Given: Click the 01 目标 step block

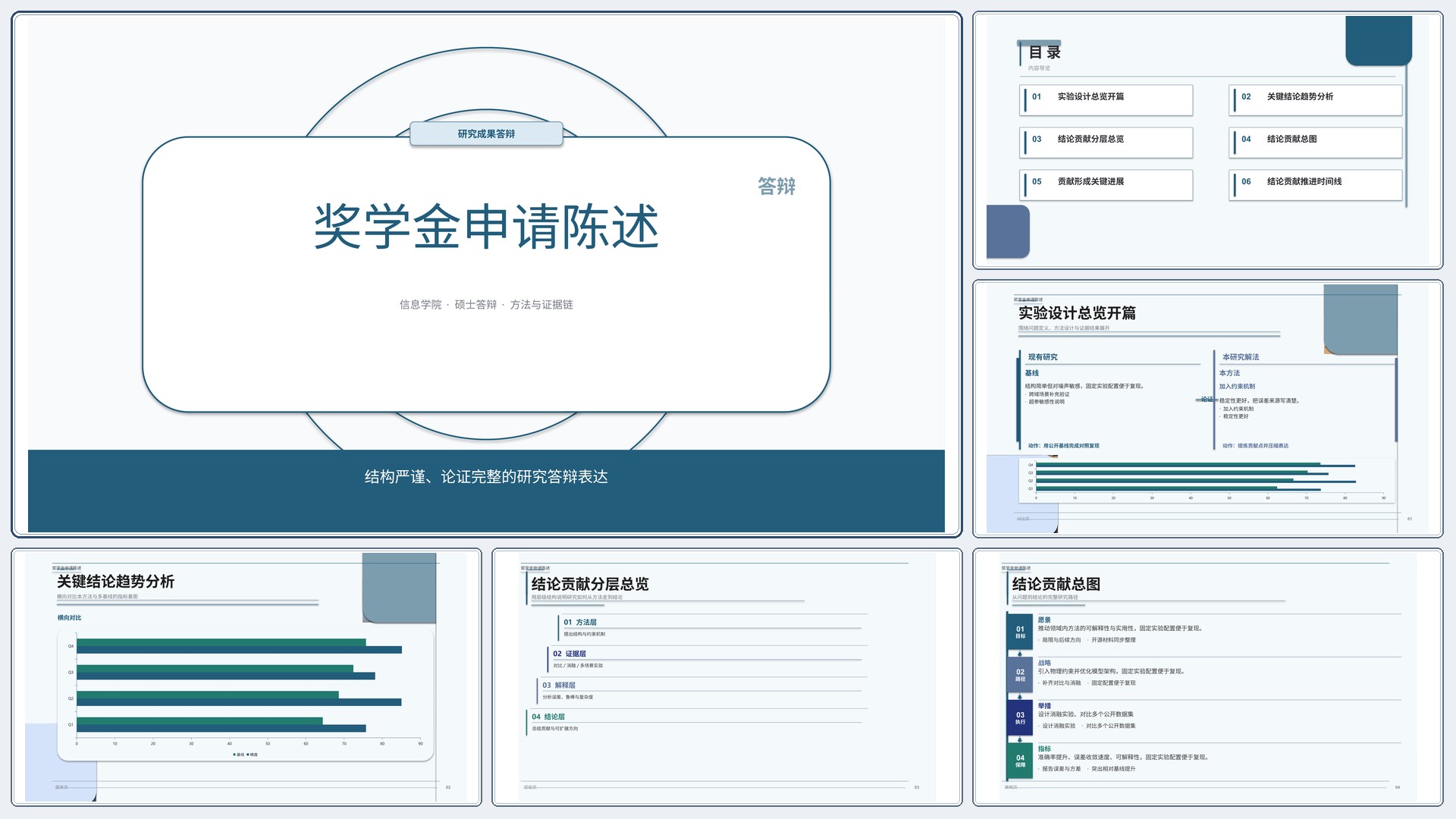Looking at the screenshot, I should pos(1020,632).
